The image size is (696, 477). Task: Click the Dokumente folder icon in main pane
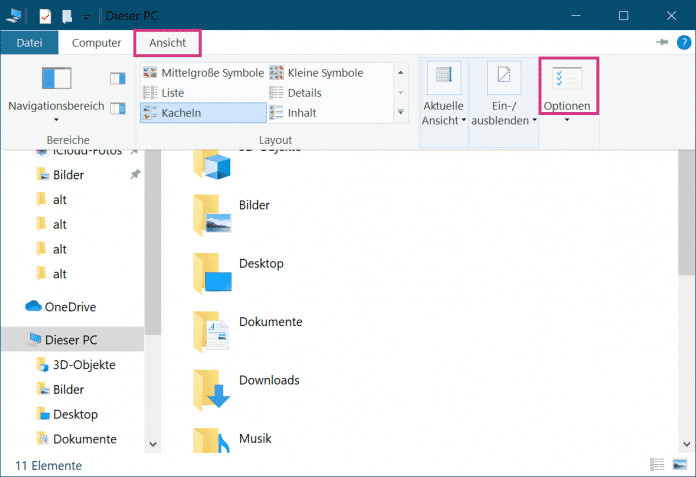212,327
